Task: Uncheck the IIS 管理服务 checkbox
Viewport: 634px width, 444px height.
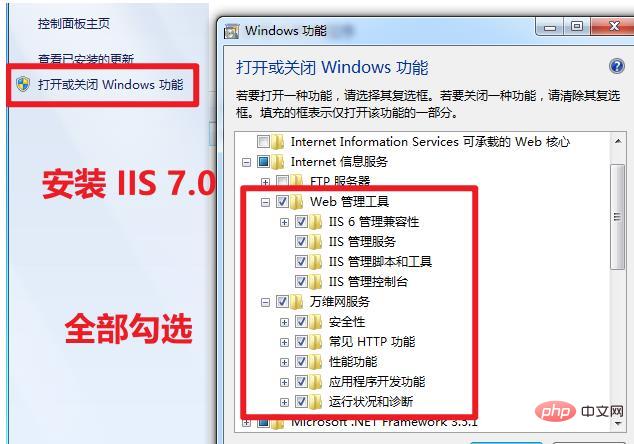Action: [302, 241]
